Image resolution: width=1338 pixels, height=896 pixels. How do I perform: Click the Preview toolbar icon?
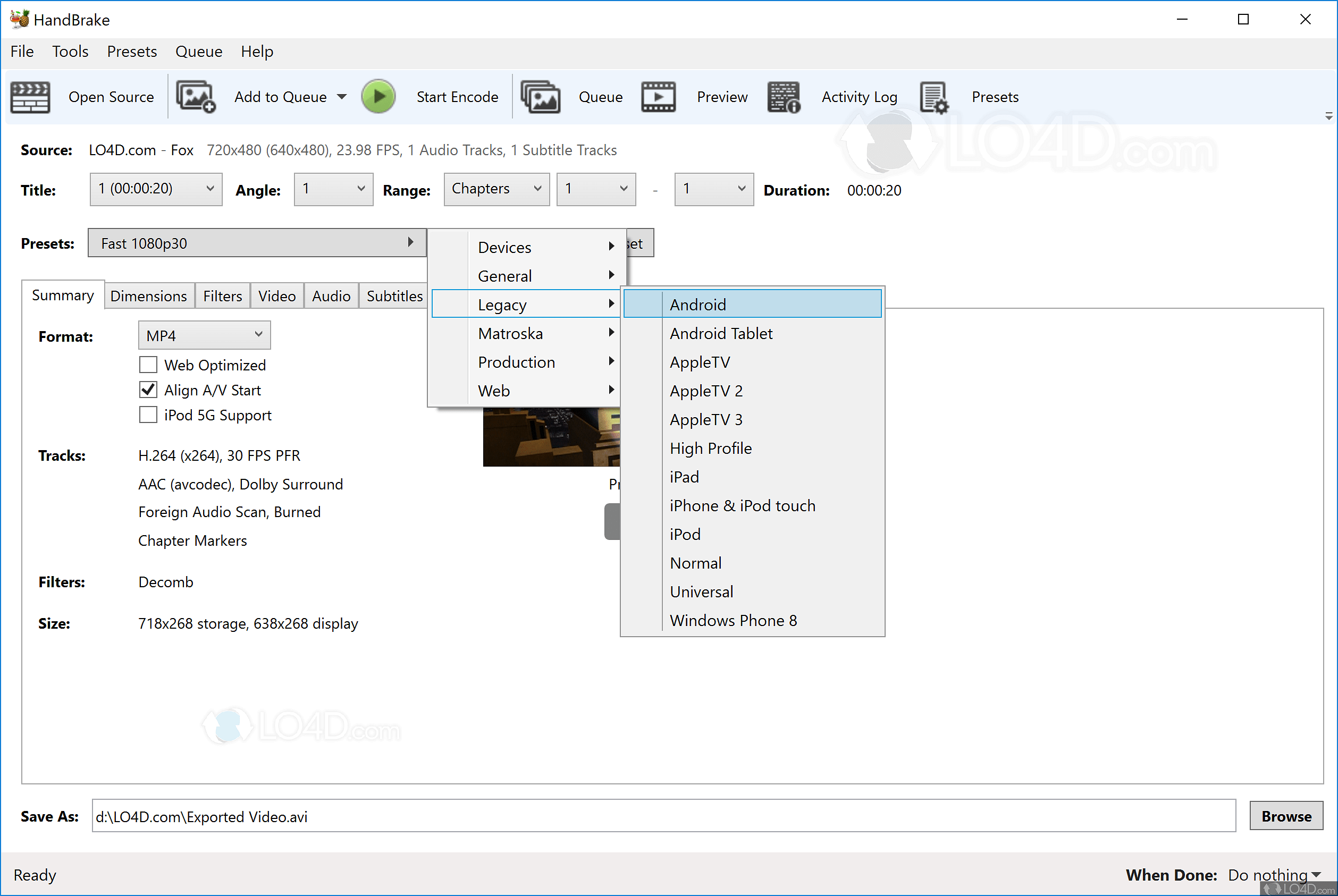(x=658, y=97)
